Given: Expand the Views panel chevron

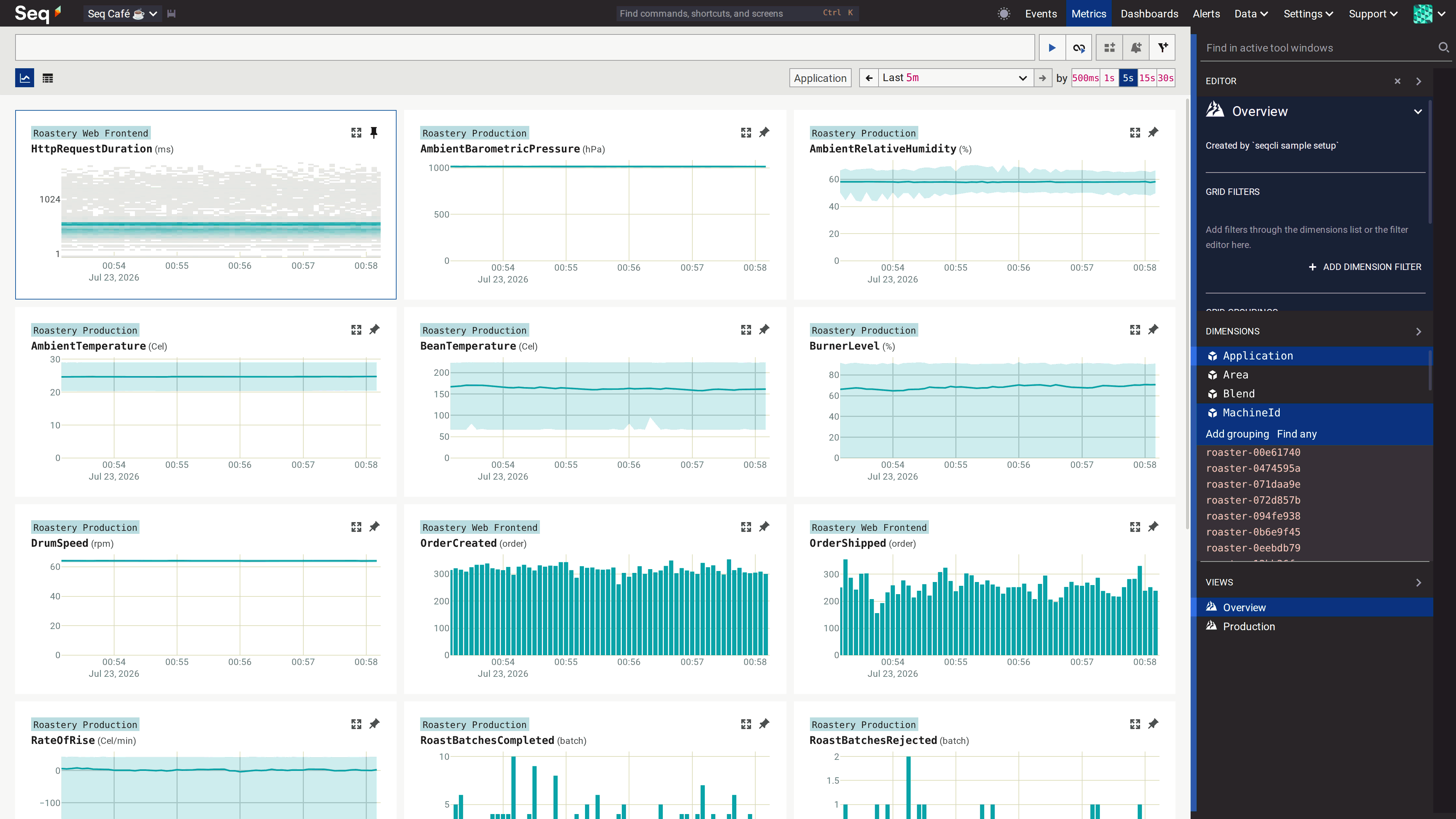Looking at the screenshot, I should tap(1419, 582).
